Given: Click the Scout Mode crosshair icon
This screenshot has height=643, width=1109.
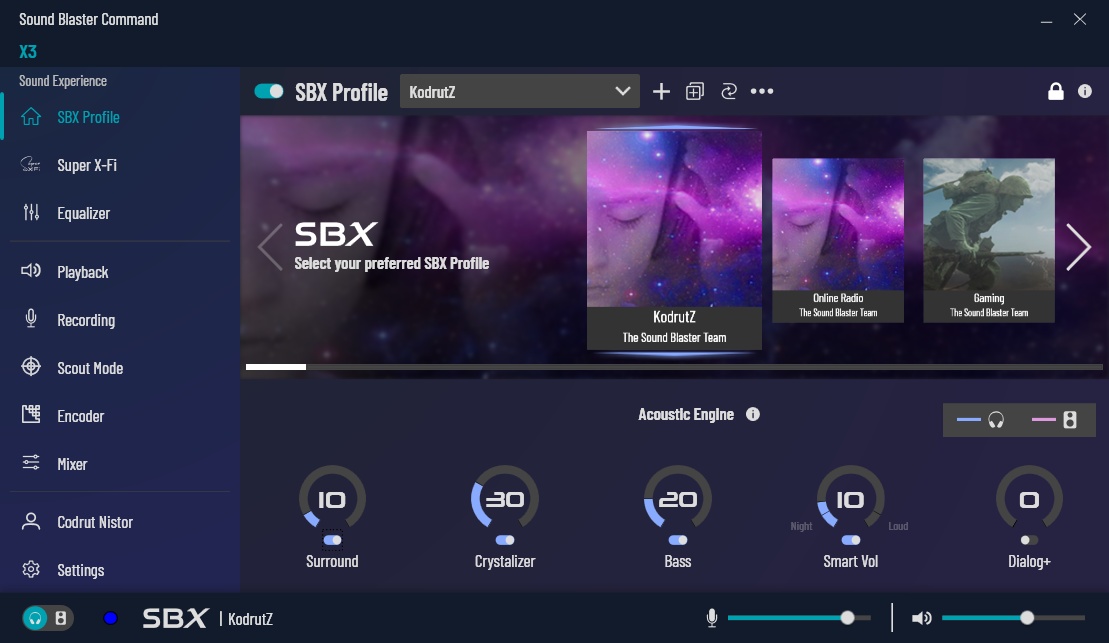Looking at the screenshot, I should point(31,366).
